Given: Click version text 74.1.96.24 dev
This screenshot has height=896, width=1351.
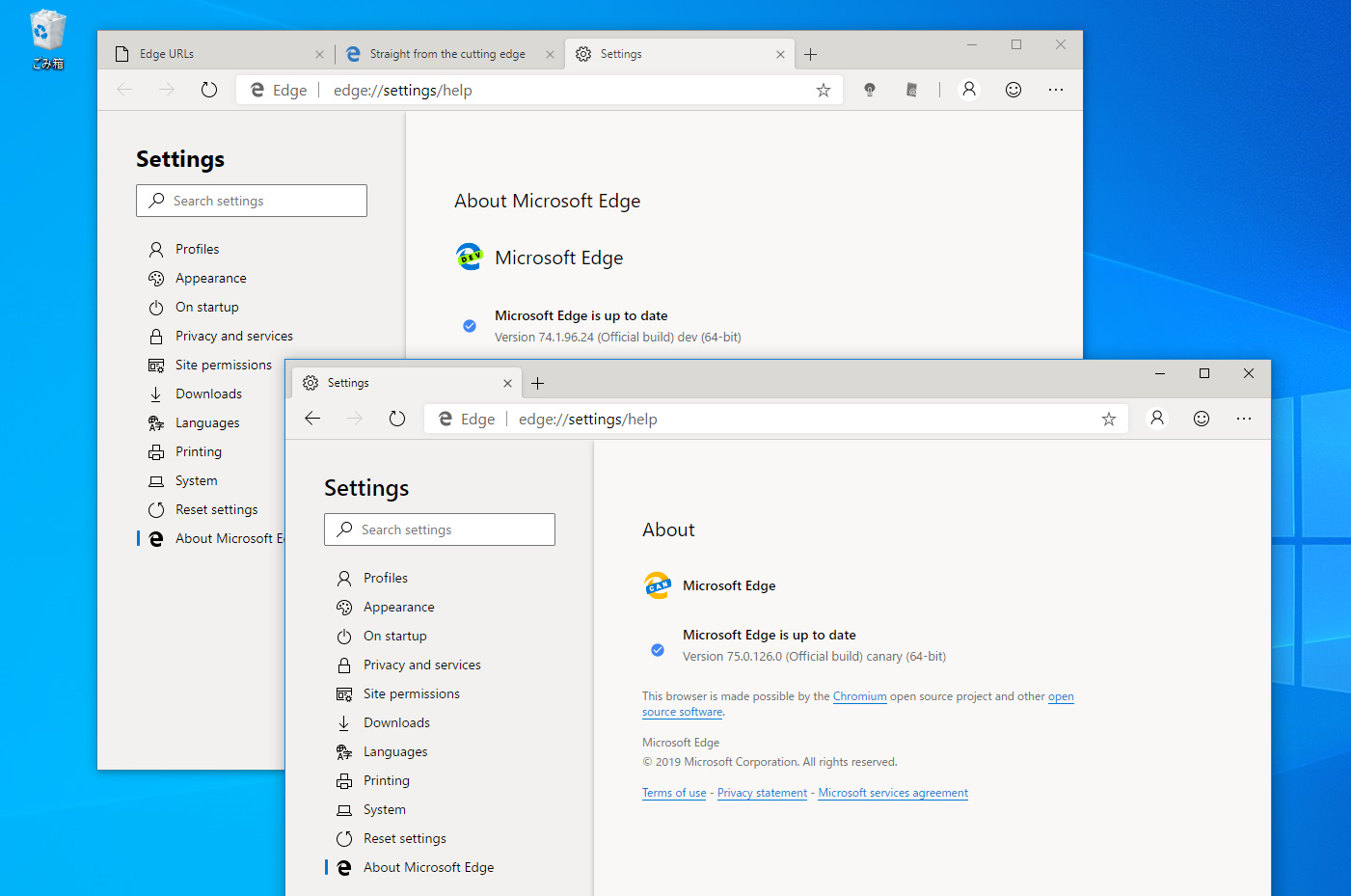Looking at the screenshot, I should click(x=618, y=337).
